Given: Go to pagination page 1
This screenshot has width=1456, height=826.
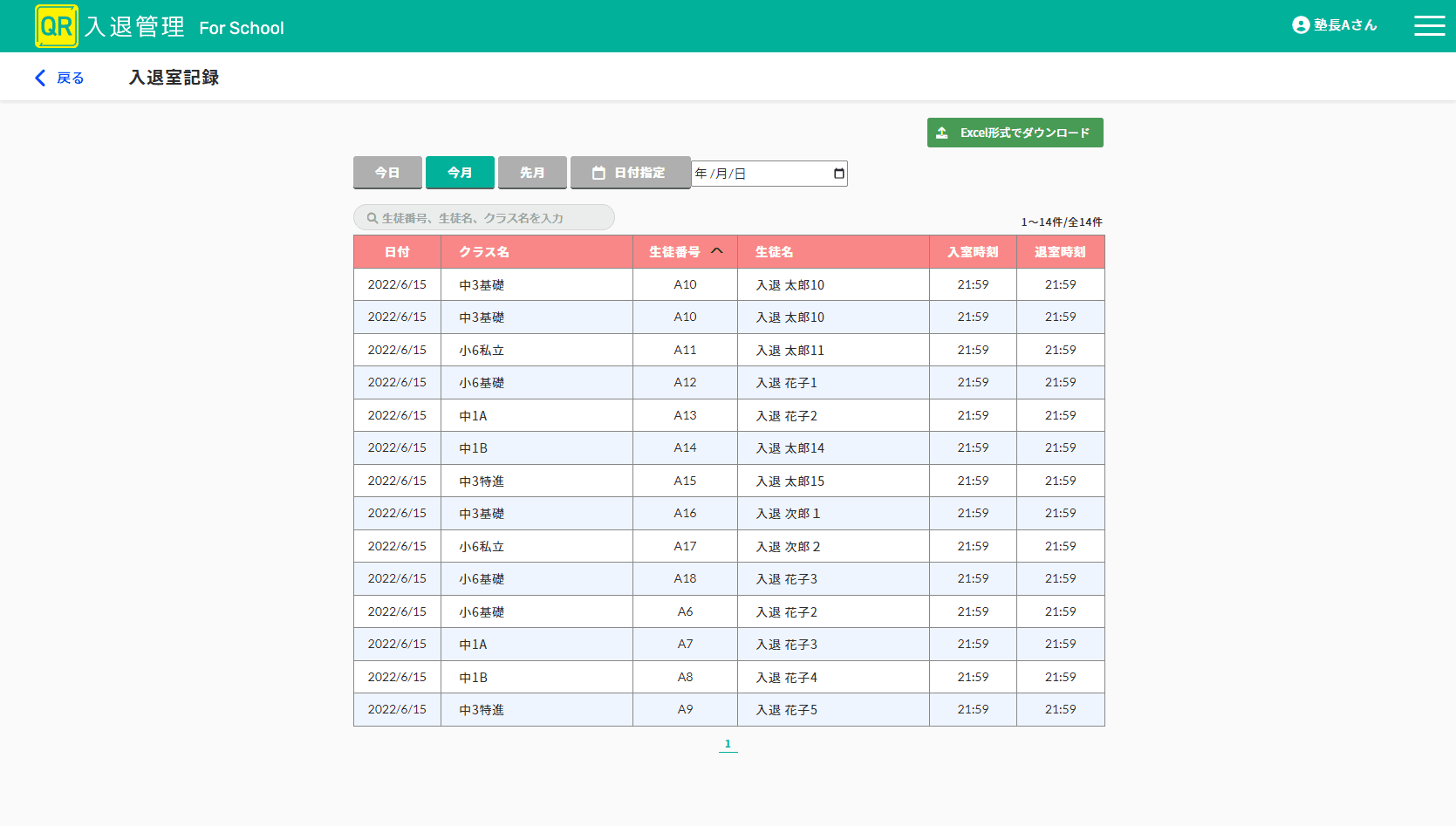Looking at the screenshot, I should click(x=728, y=744).
